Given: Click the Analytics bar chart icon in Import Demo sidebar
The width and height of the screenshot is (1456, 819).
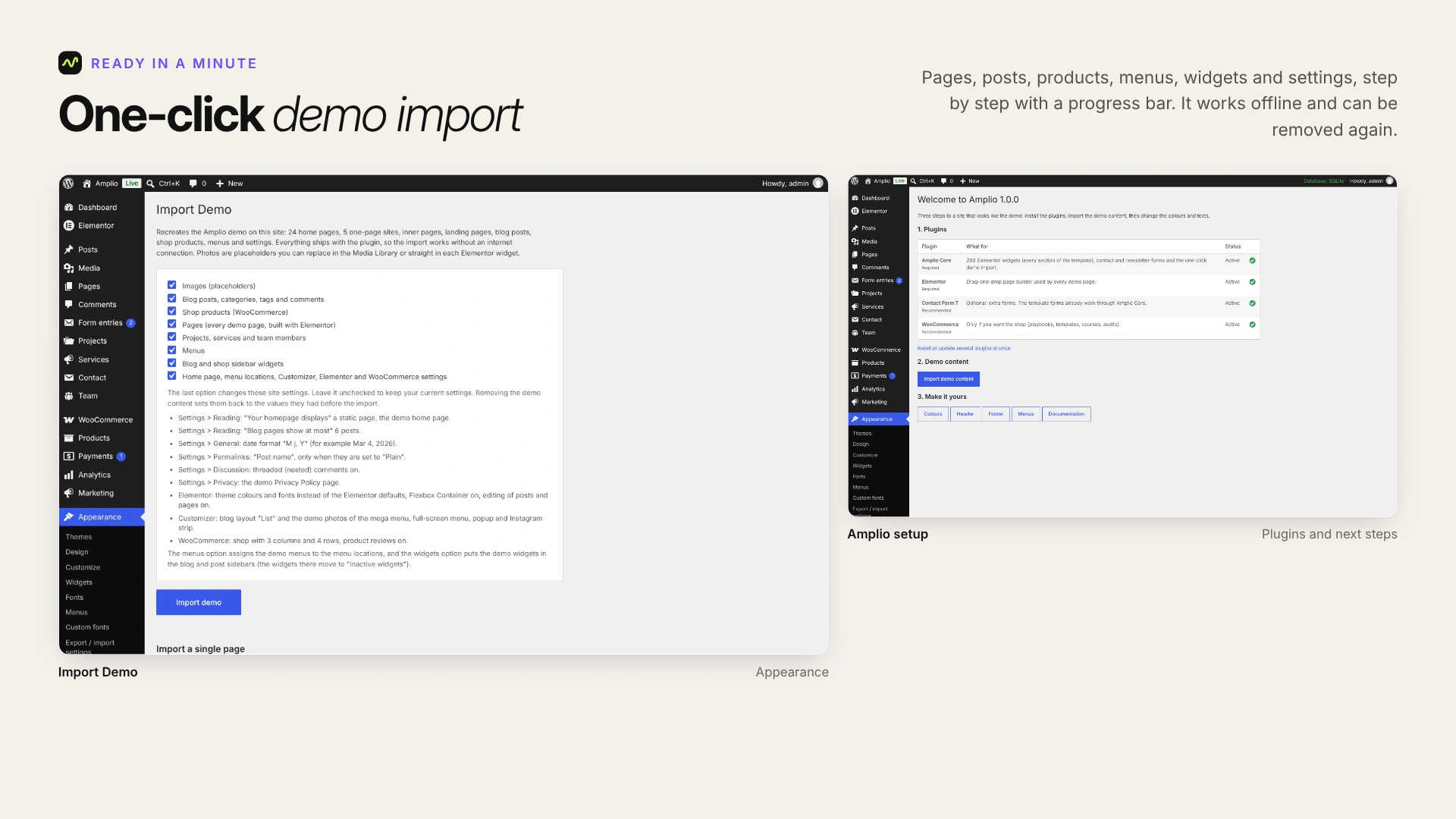Looking at the screenshot, I should [69, 475].
